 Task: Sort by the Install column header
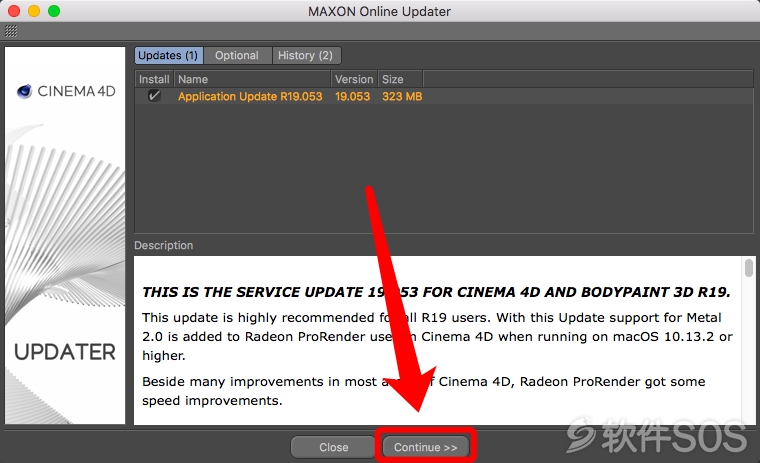(x=154, y=79)
